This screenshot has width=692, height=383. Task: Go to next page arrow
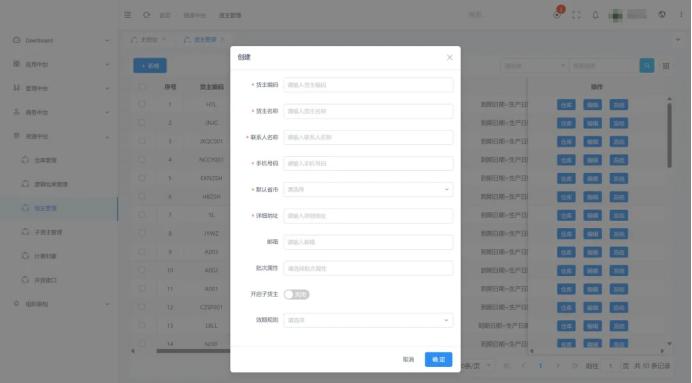pos(557,366)
